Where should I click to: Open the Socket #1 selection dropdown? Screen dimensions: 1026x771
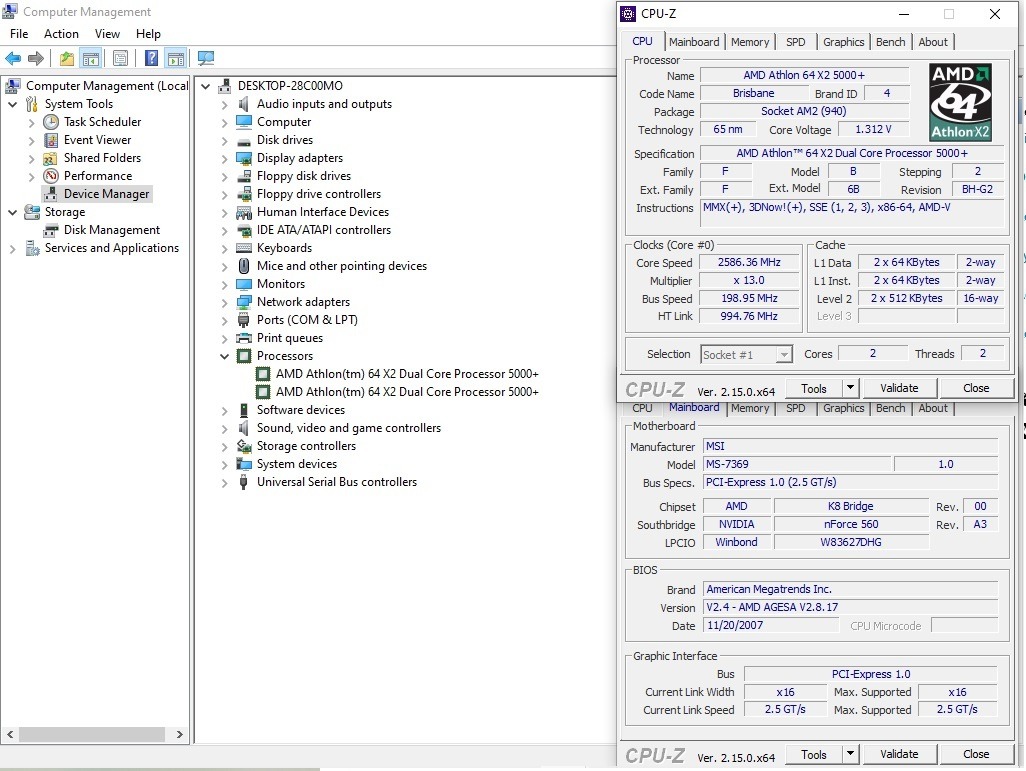pos(783,355)
